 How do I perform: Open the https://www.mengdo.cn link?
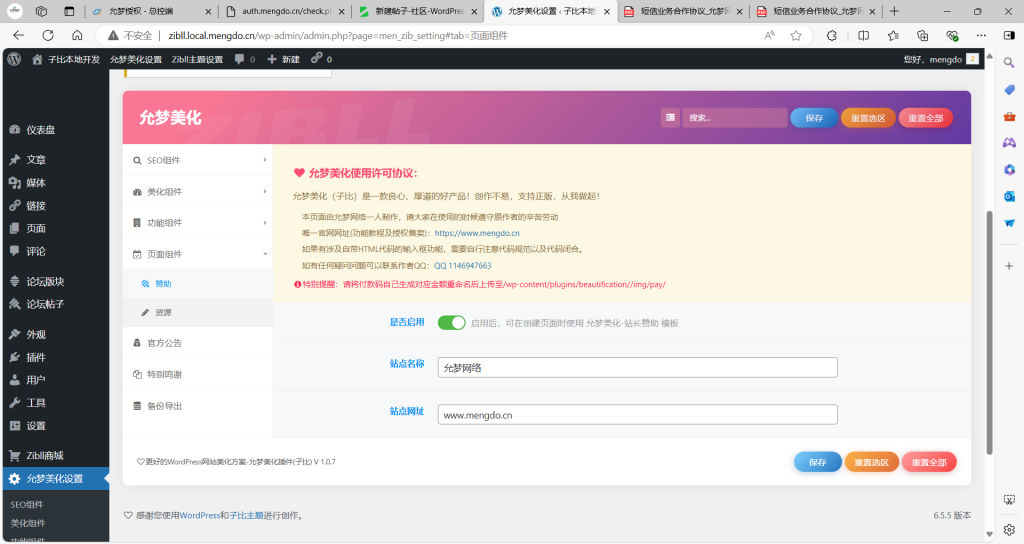[476, 233]
